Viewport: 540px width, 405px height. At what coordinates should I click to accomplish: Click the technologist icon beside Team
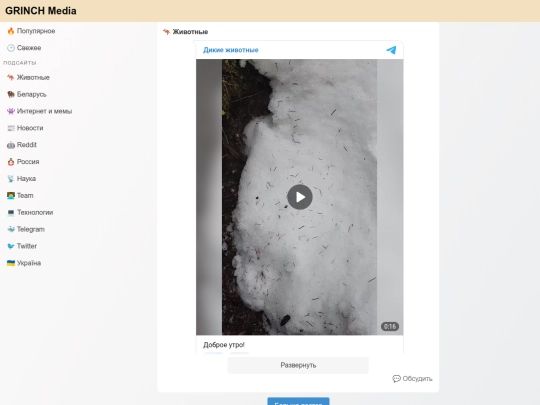point(11,196)
